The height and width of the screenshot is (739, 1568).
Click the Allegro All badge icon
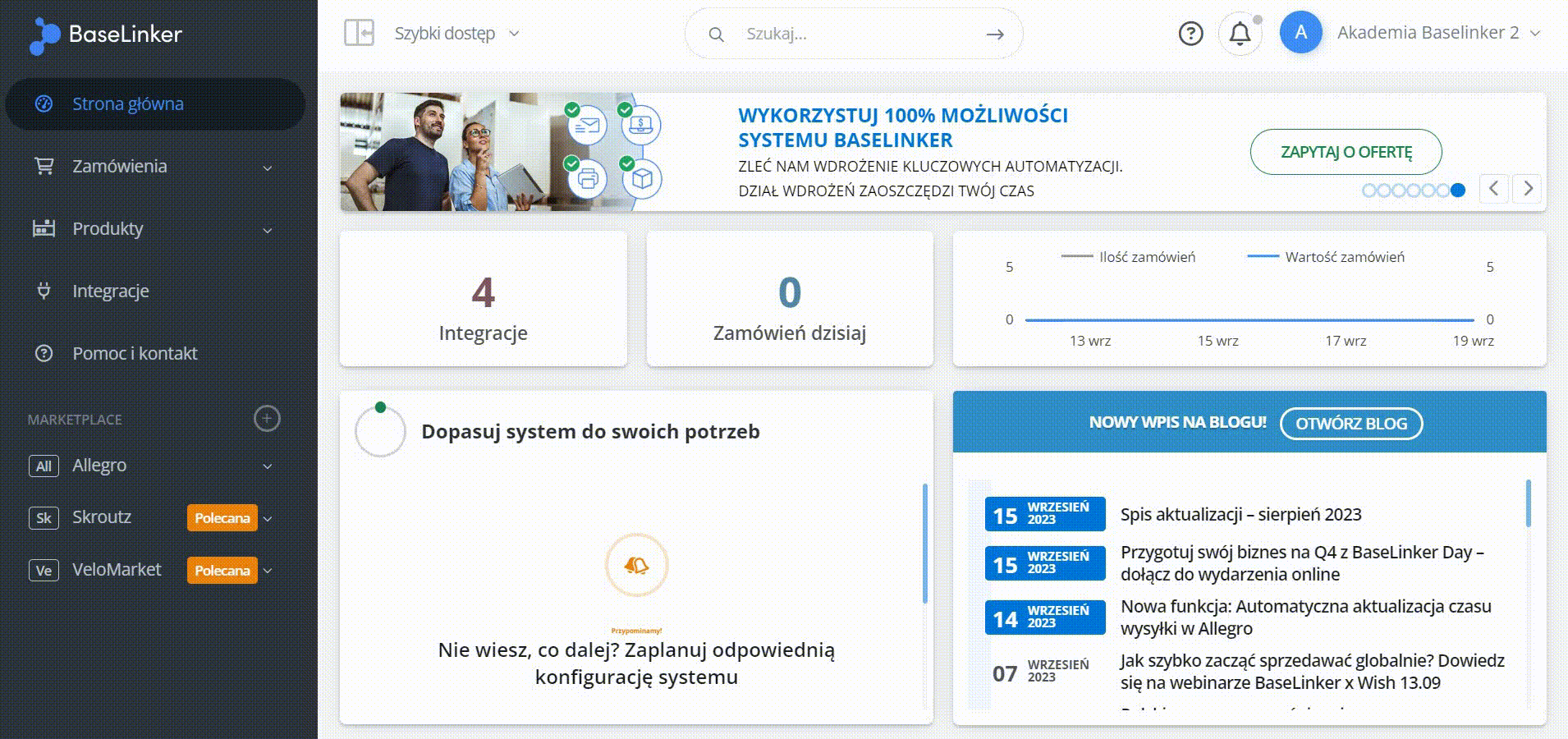coord(44,466)
